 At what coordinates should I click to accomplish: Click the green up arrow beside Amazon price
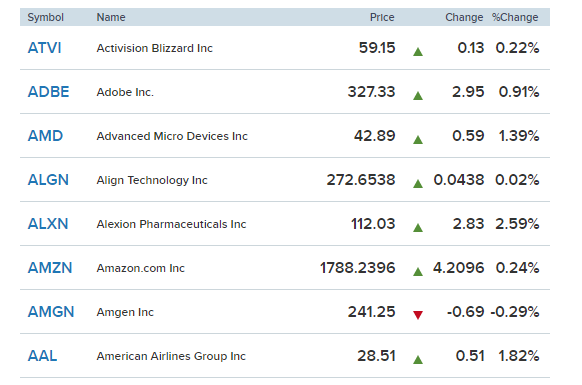click(418, 272)
